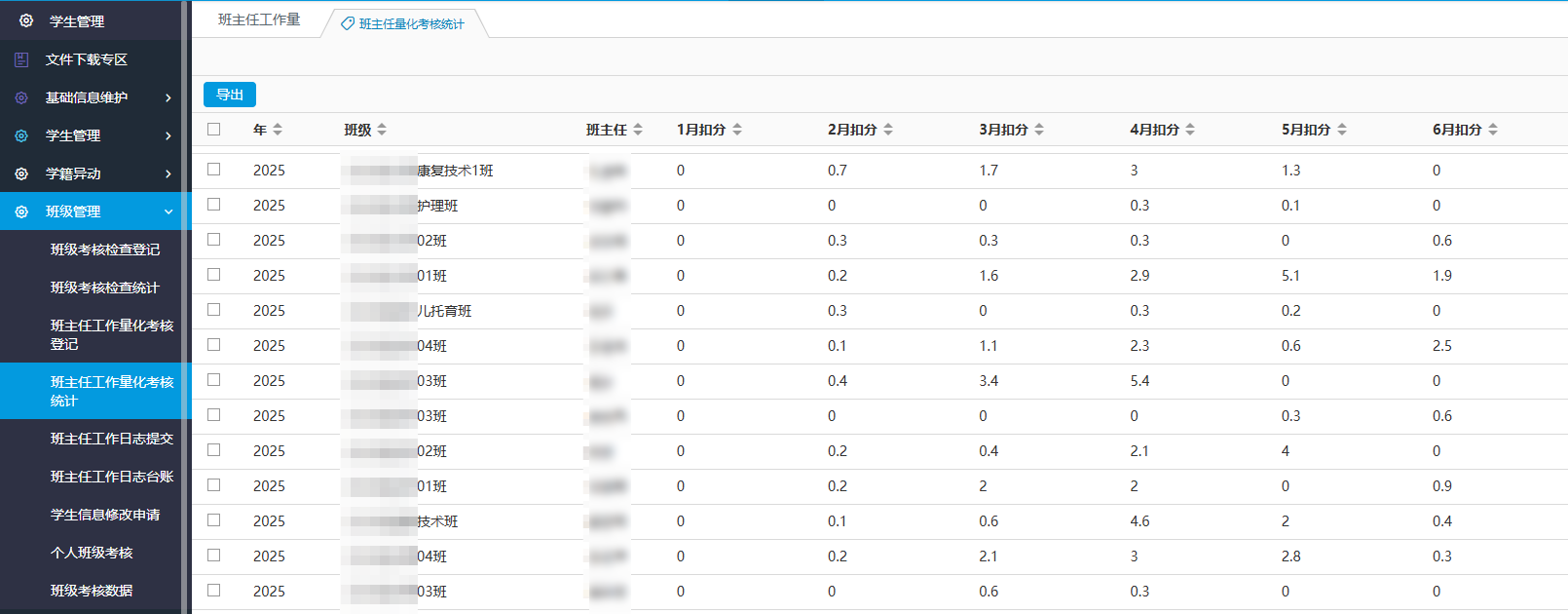
Task: Sort table by 年 column arrows
Action: pyautogui.click(x=278, y=130)
